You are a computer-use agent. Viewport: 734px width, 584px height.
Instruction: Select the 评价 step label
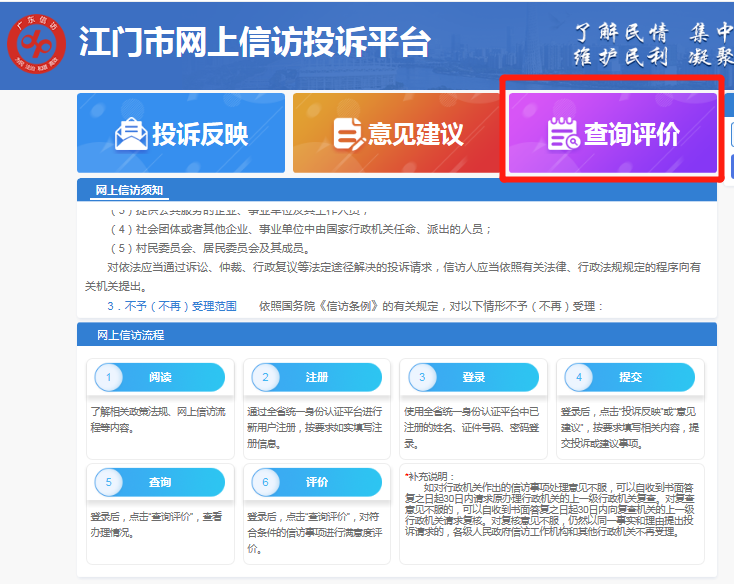click(x=317, y=482)
